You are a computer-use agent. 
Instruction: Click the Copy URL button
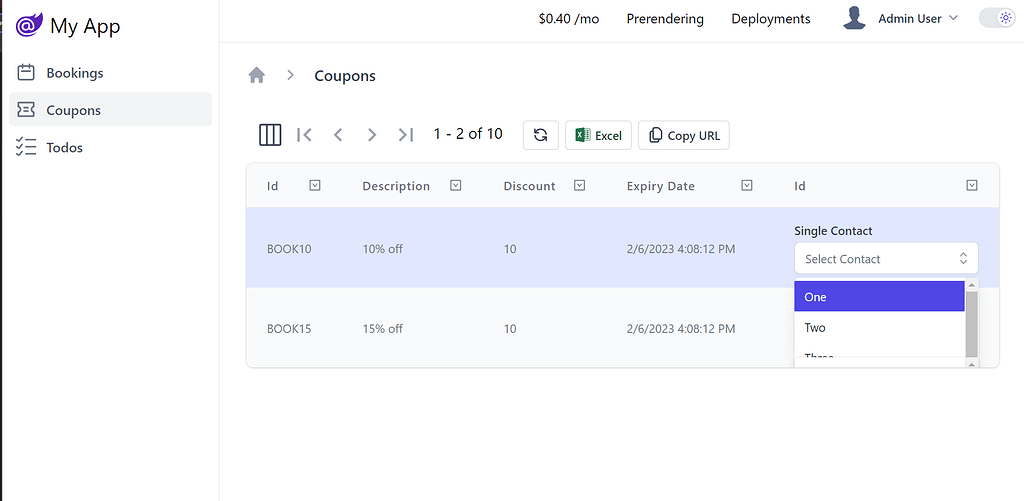[684, 135]
